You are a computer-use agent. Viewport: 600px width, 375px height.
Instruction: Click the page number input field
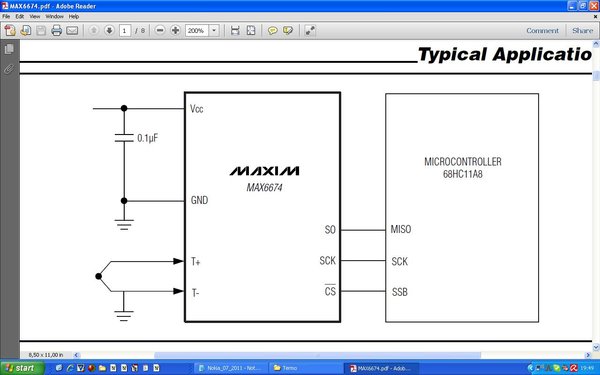tap(125, 31)
